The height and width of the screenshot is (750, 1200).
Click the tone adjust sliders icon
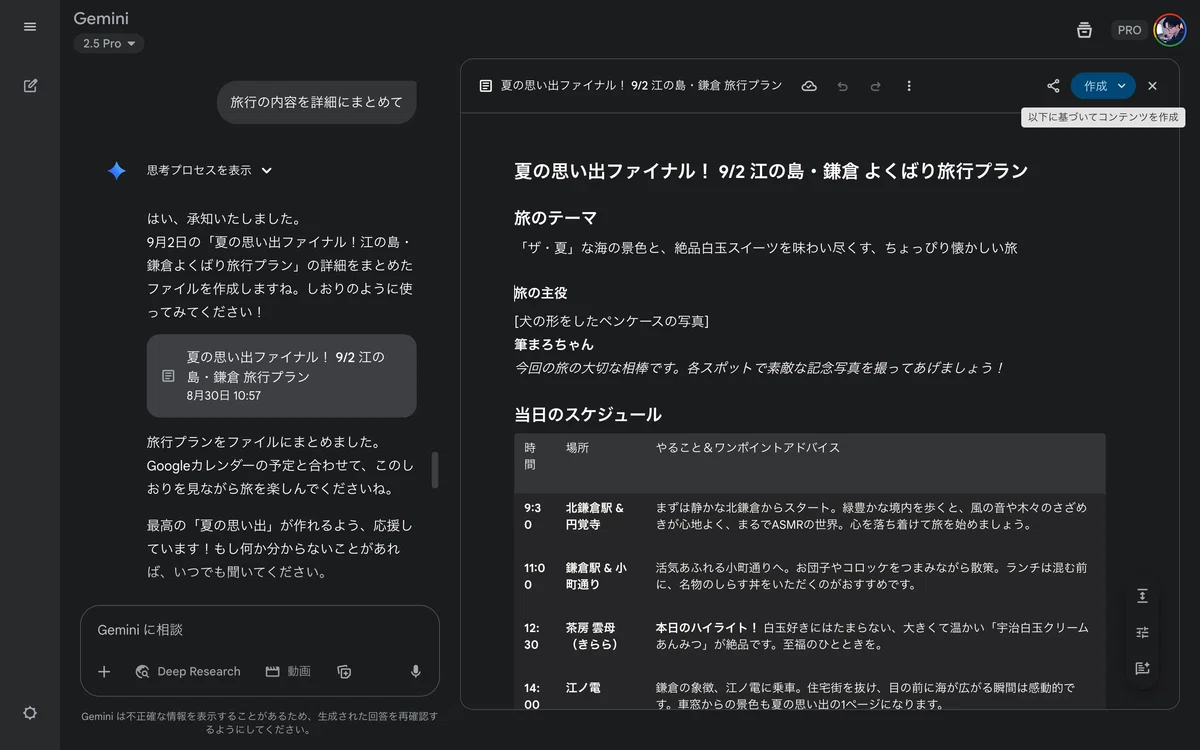(x=1143, y=632)
